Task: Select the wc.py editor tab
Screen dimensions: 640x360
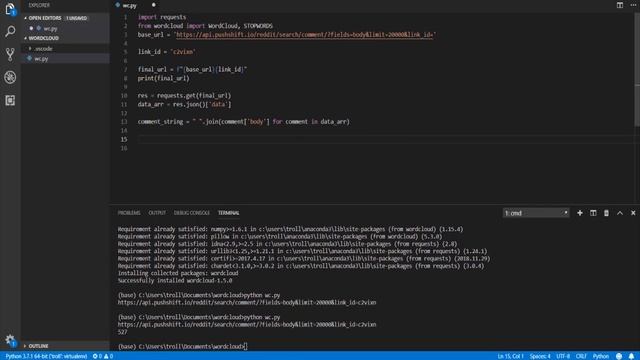Action: [129, 5]
